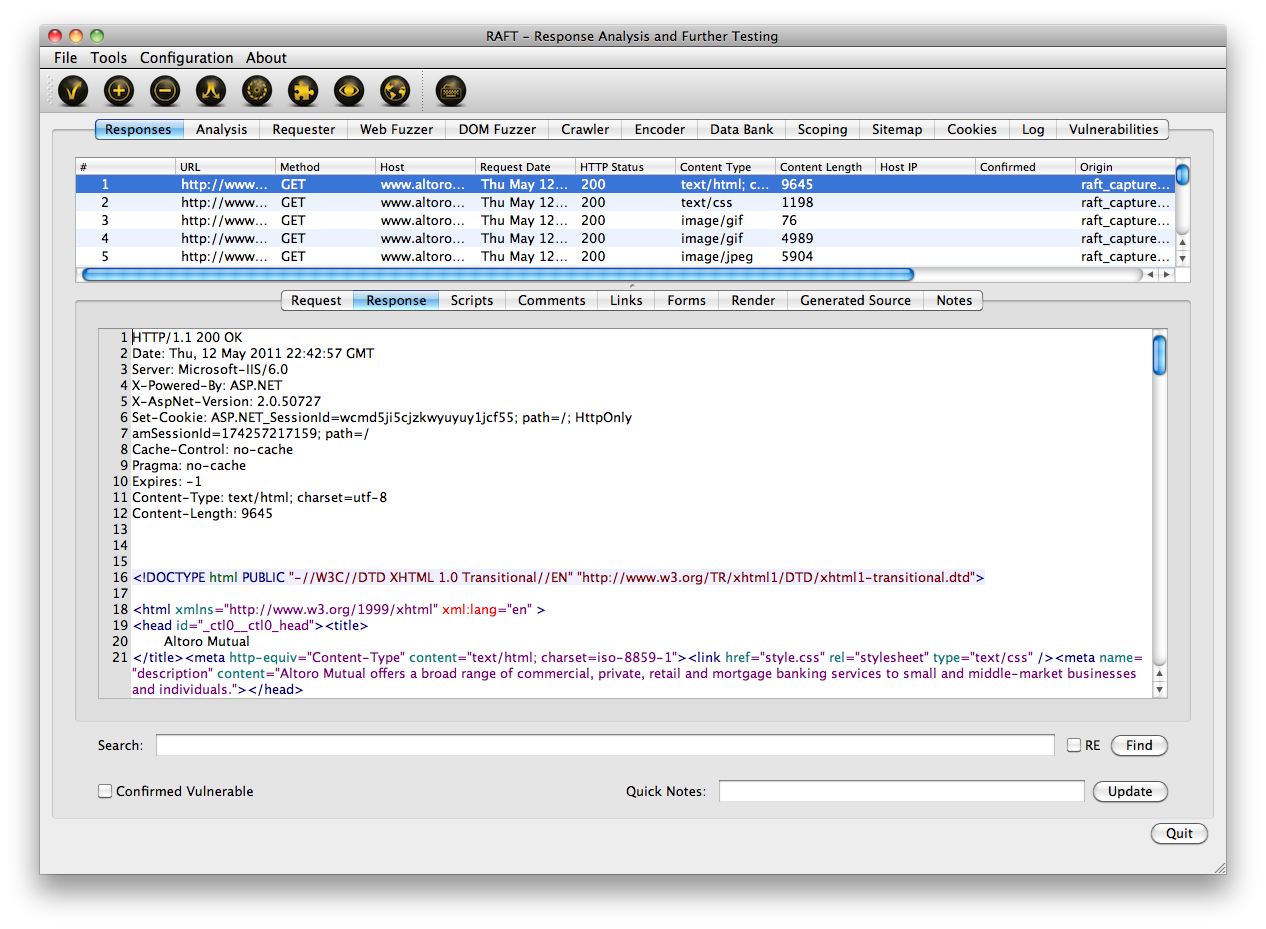Open the Scoping tab

[823, 129]
